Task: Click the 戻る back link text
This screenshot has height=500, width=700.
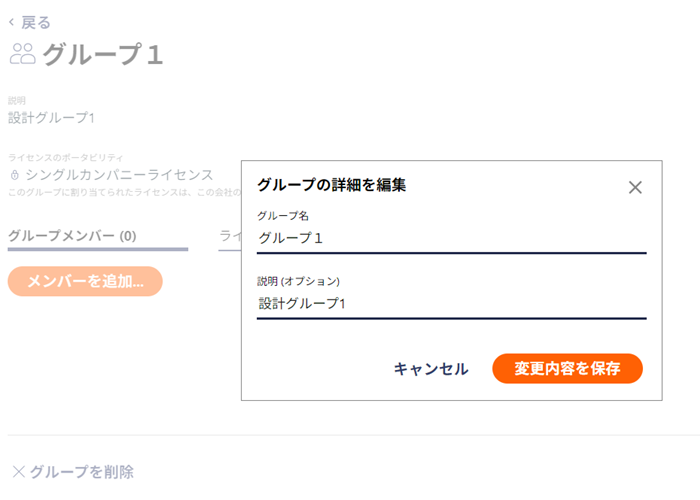Action: point(36,22)
